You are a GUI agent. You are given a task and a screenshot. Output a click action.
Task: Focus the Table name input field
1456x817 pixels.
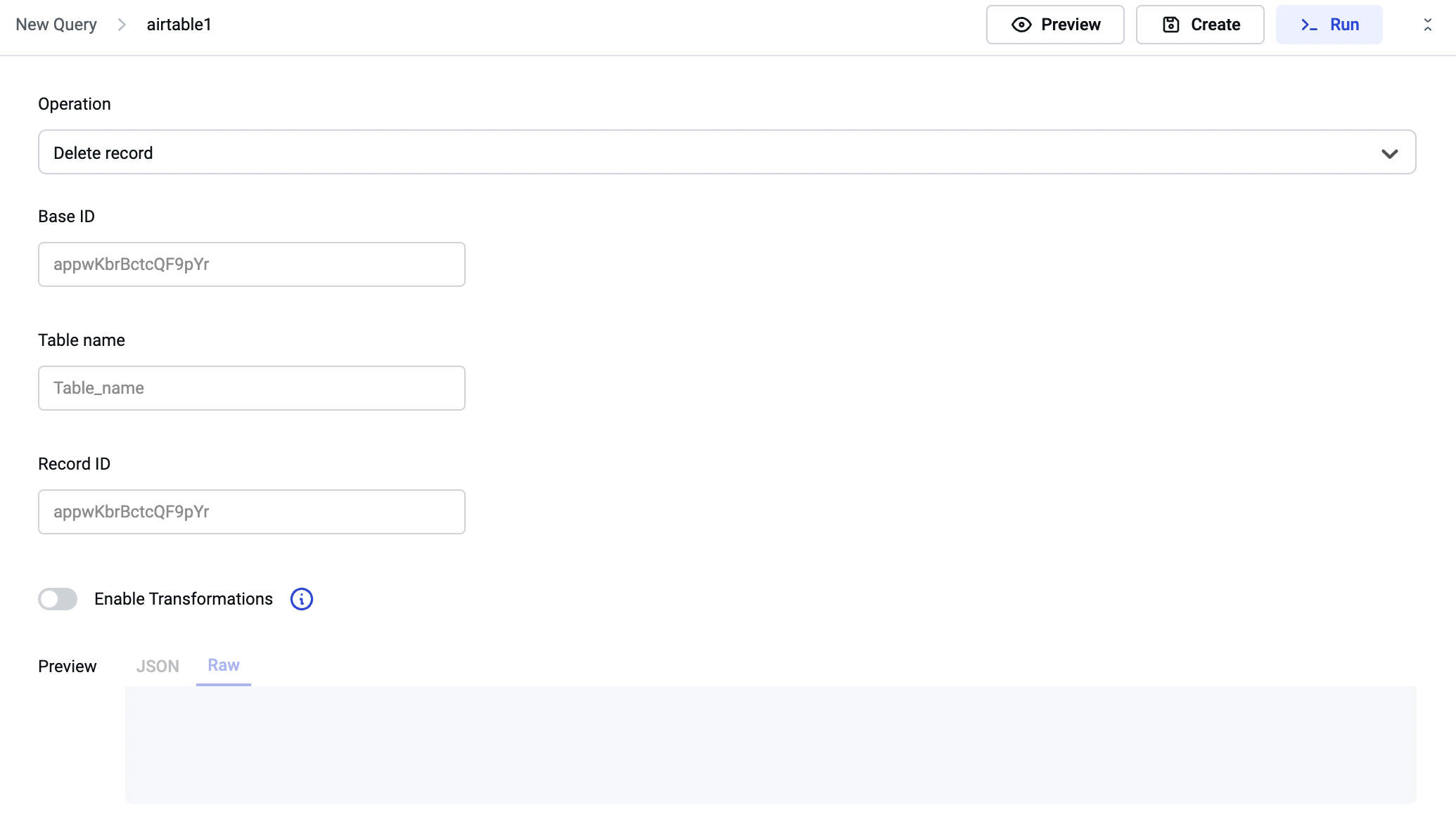pos(251,388)
